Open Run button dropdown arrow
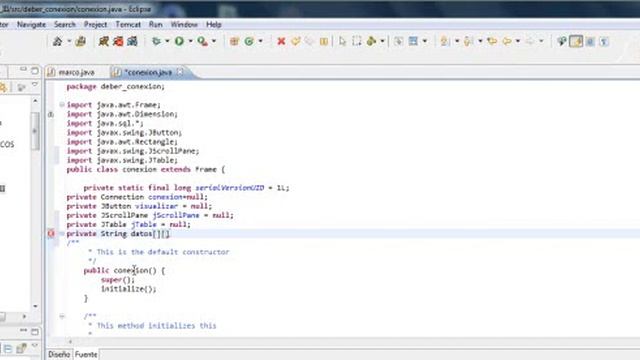This screenshot has width=640, height=360. (x=190, y=41)
